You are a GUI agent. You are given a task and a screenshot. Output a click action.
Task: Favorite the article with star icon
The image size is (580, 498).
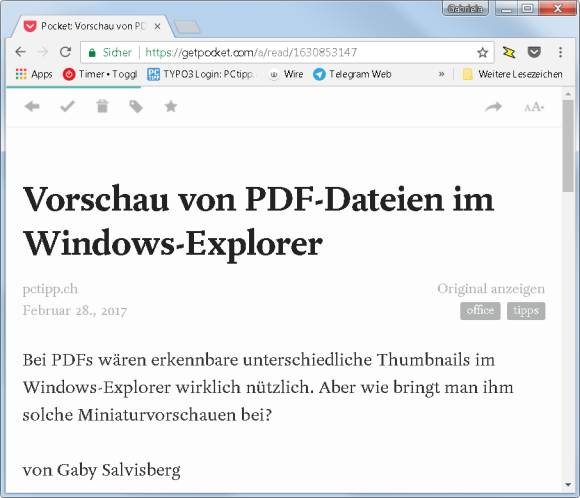(171, 106)
